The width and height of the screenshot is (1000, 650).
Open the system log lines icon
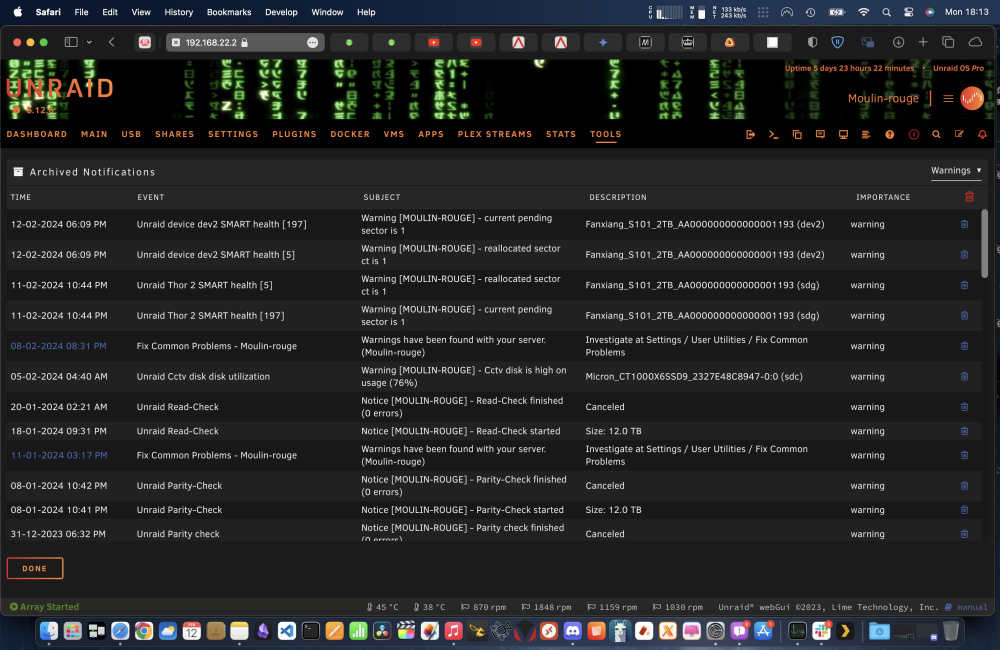point(866,135)
